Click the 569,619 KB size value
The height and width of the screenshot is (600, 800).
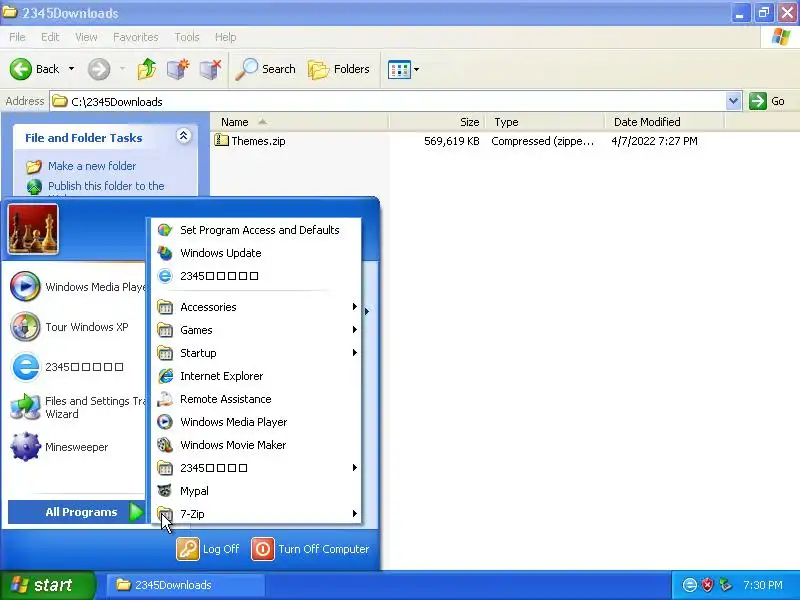[452, 141]
